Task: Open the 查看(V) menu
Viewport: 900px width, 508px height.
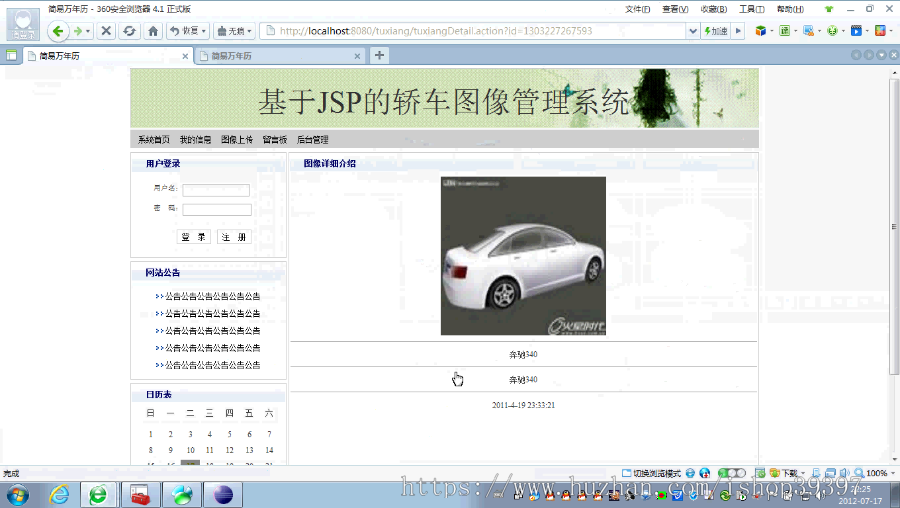Action: pos(675,9)
